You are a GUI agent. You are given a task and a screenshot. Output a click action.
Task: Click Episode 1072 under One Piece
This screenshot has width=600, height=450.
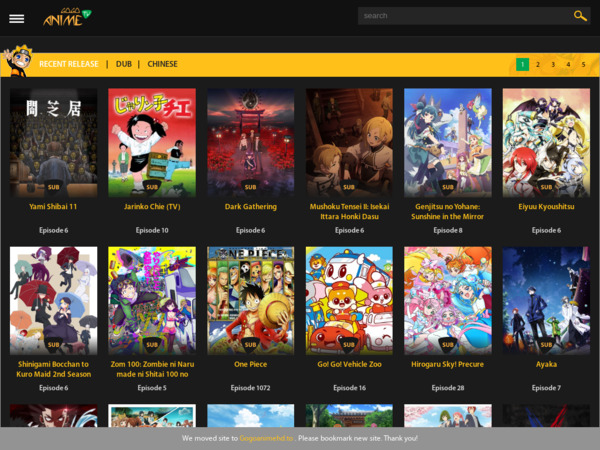(x=250, y=388)
